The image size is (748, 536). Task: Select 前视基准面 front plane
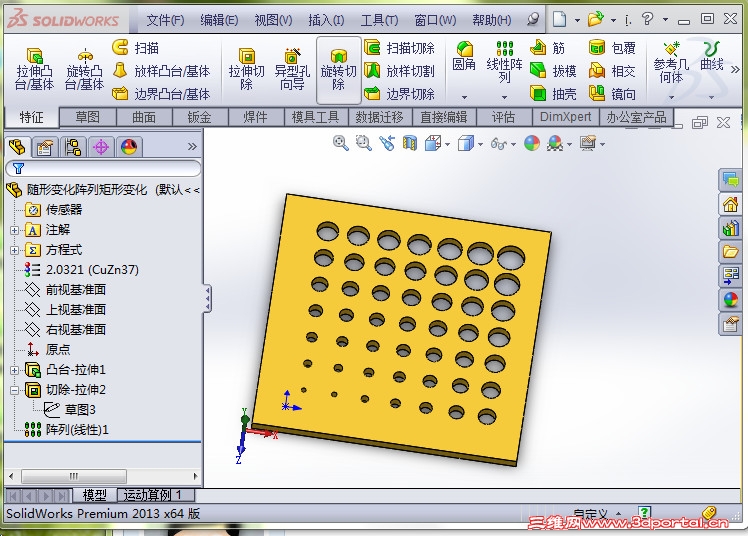point(65,289)
